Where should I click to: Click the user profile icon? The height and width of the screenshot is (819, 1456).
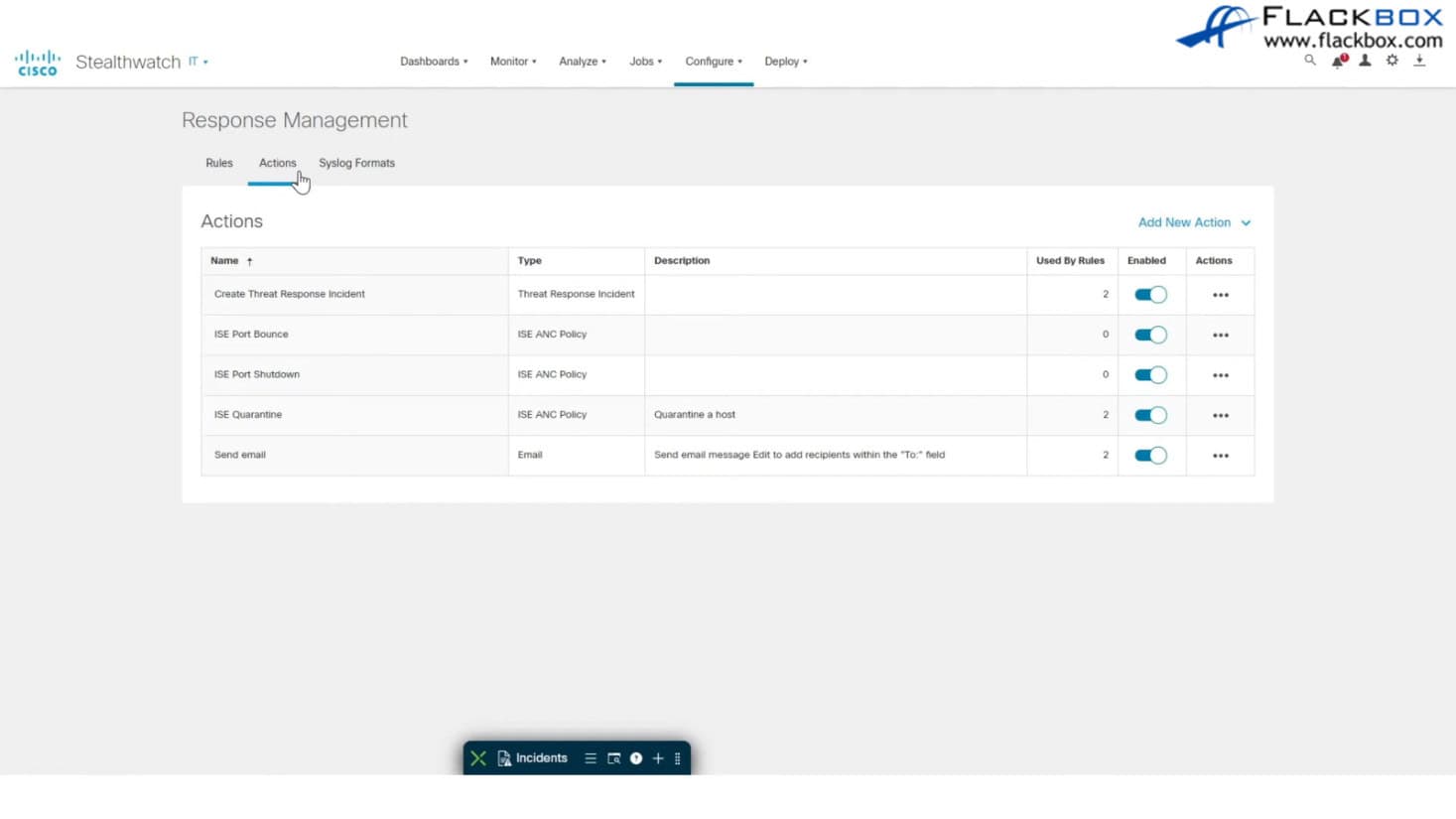pyautogui.click(x=1365, y=61)
